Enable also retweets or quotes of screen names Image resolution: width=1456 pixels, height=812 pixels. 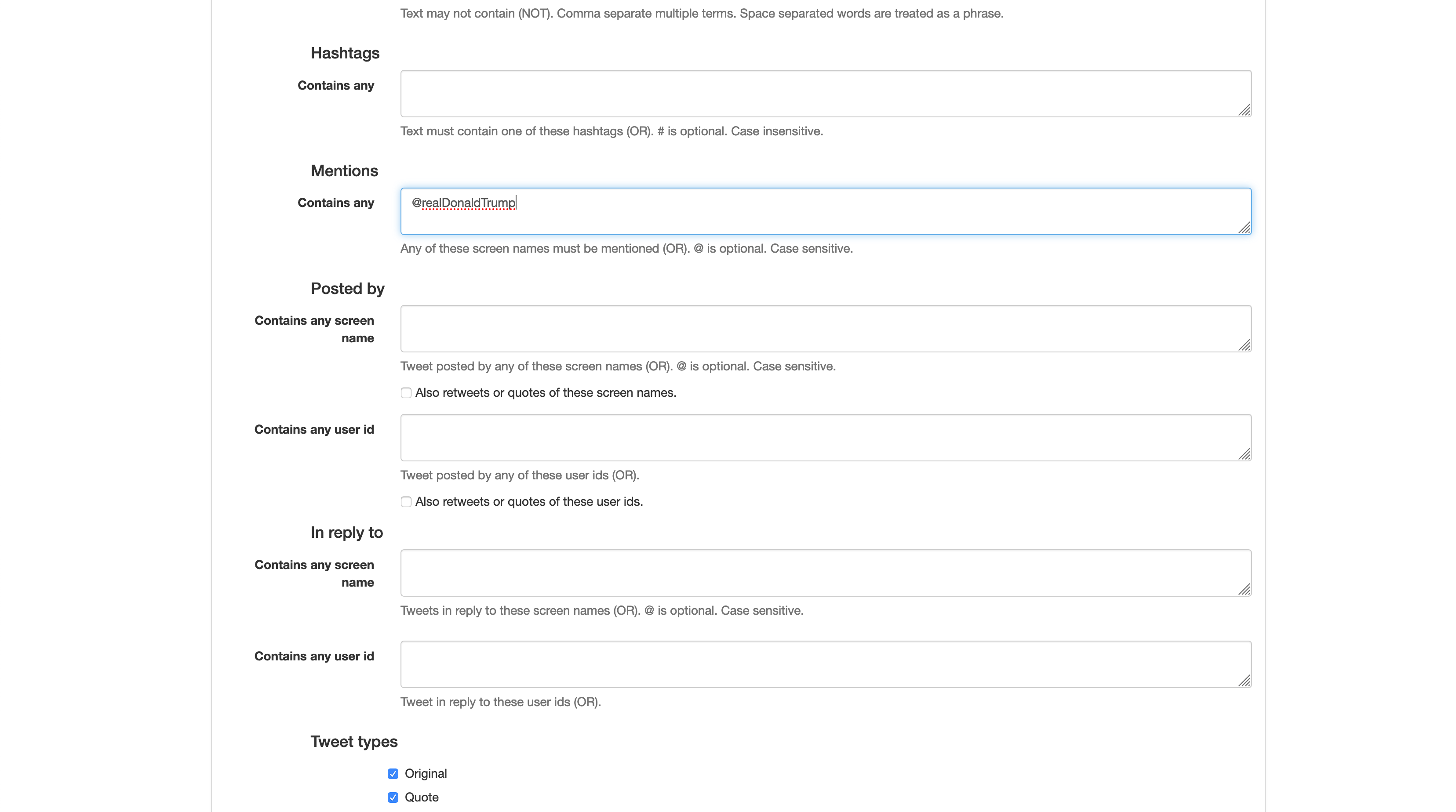point(406,393)
